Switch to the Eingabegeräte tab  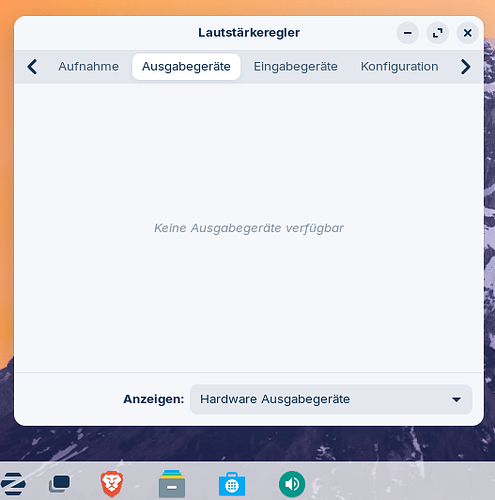pos(296,67)
